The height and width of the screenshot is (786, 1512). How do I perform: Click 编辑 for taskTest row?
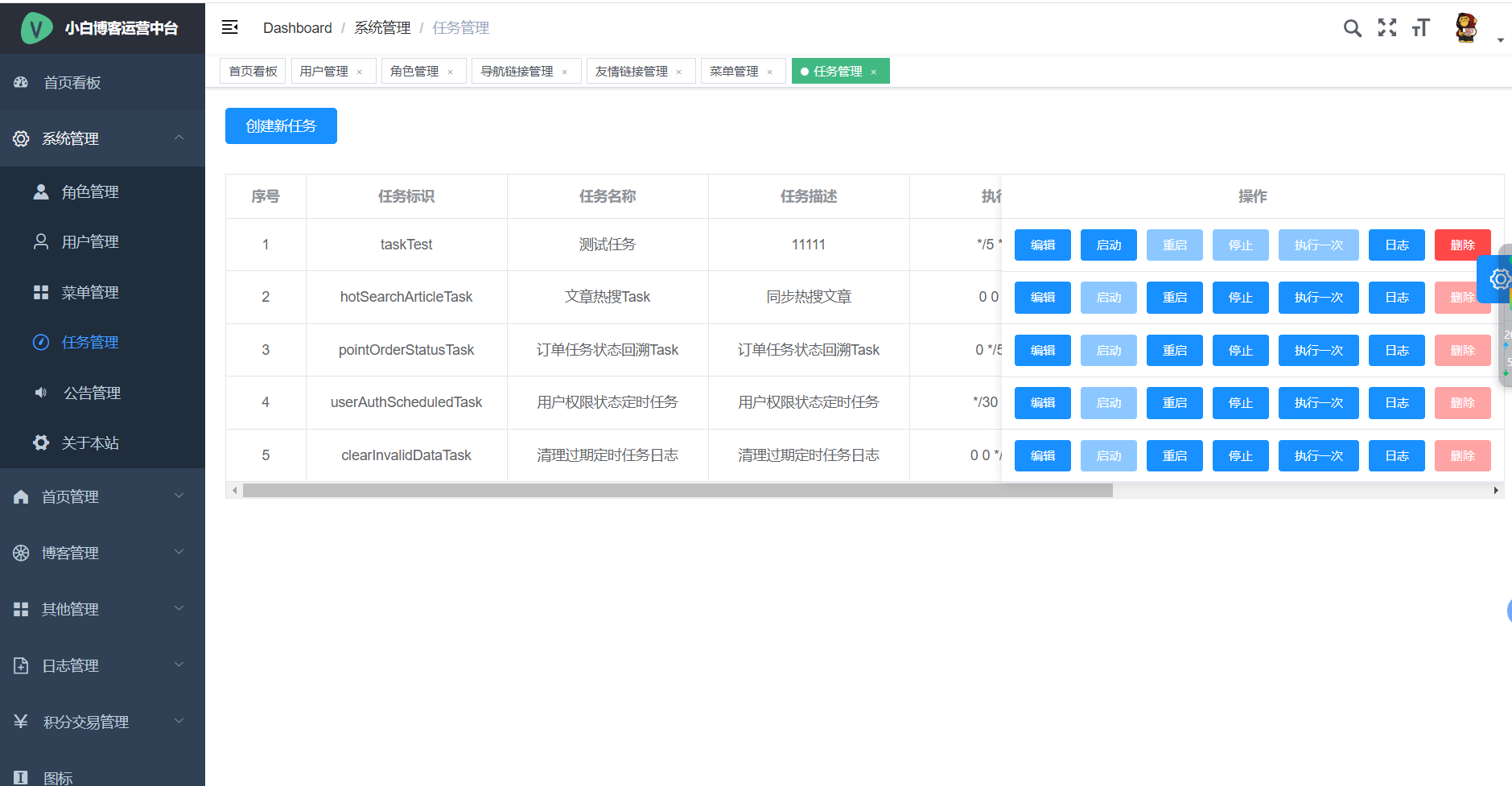(1043, 245)
